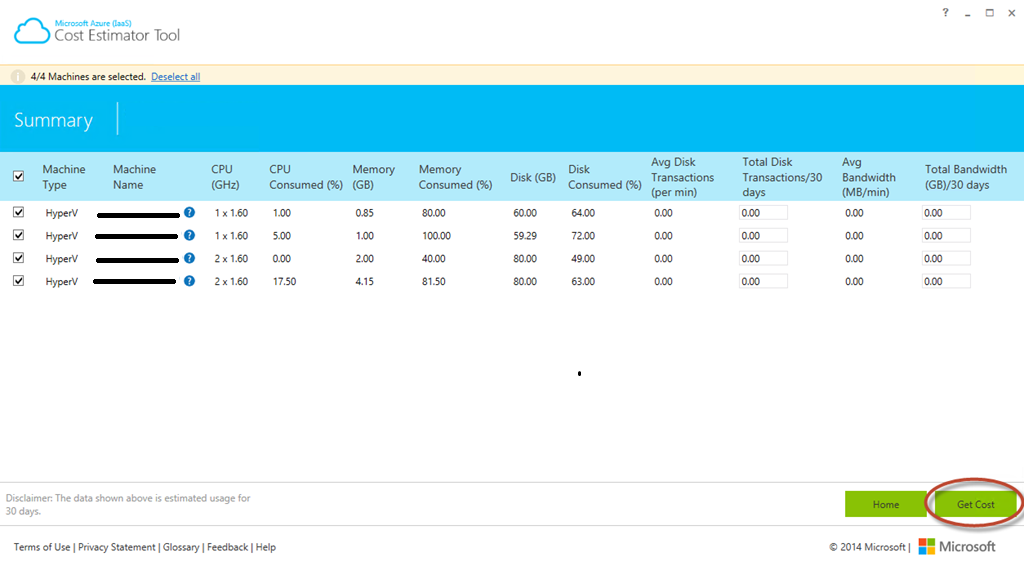The height and width of the screenshot is (566, 1024).
Task: Open the Terms of Use link
Action: click(42, 547)
